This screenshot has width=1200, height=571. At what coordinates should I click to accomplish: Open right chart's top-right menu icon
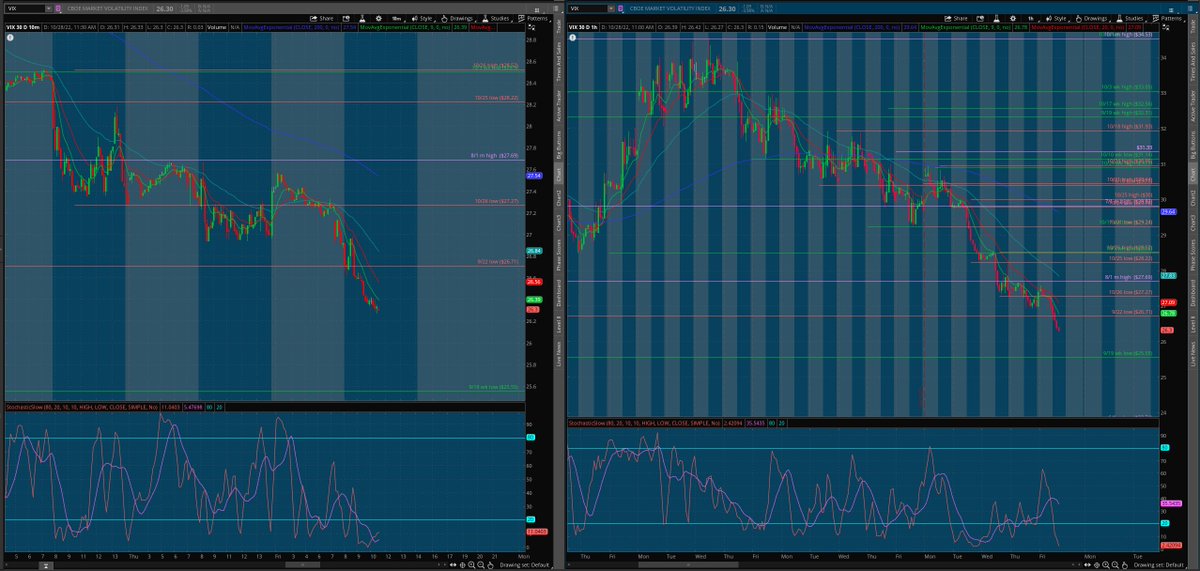click(x=1171, y=9)
